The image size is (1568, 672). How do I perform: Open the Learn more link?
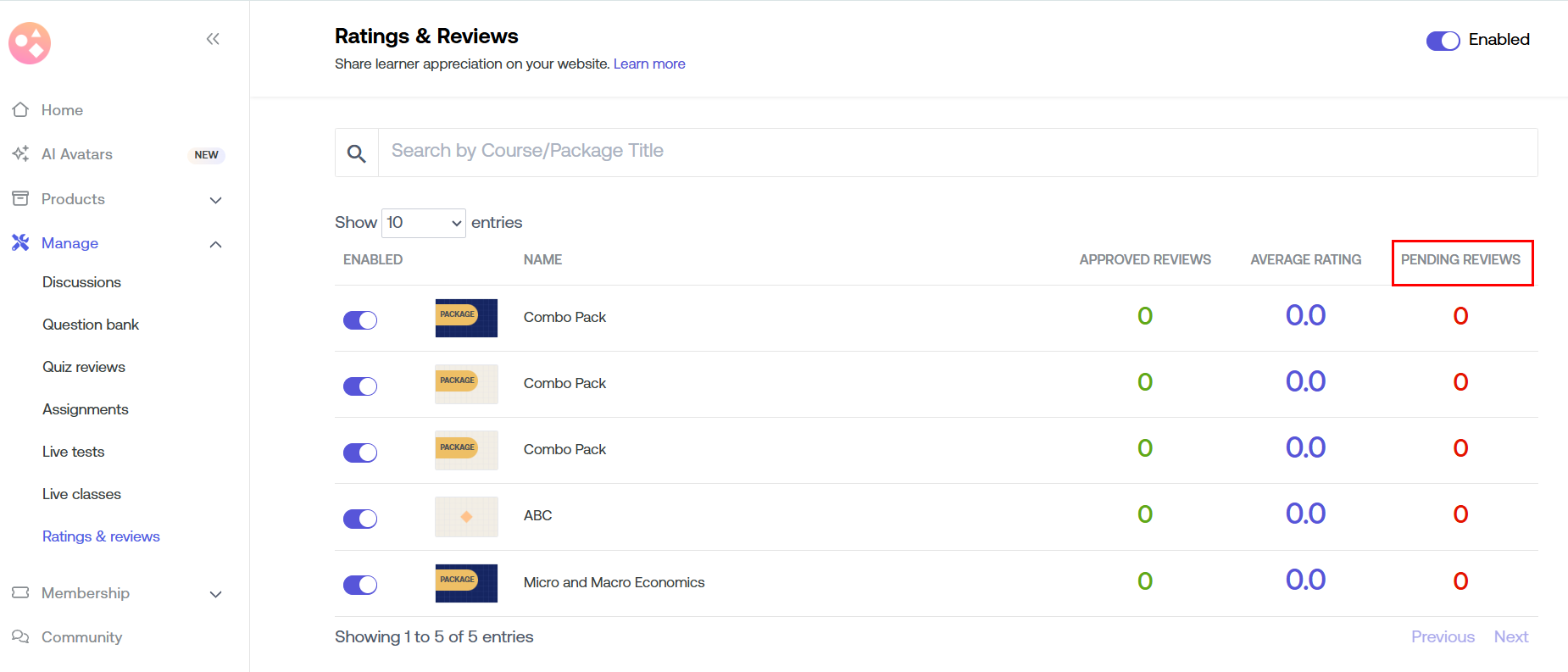click(x=649, y=64)
